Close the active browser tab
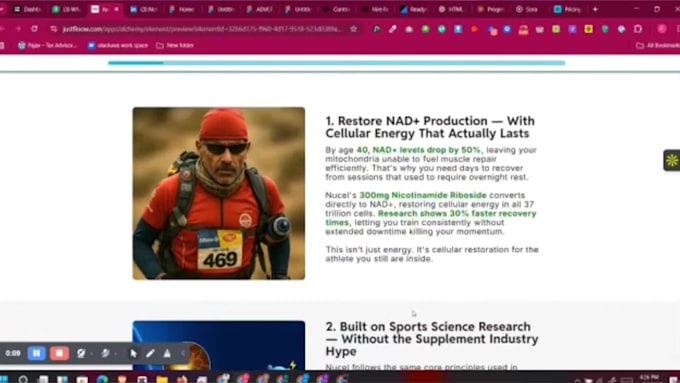The image size is (680, 383). 116,9
